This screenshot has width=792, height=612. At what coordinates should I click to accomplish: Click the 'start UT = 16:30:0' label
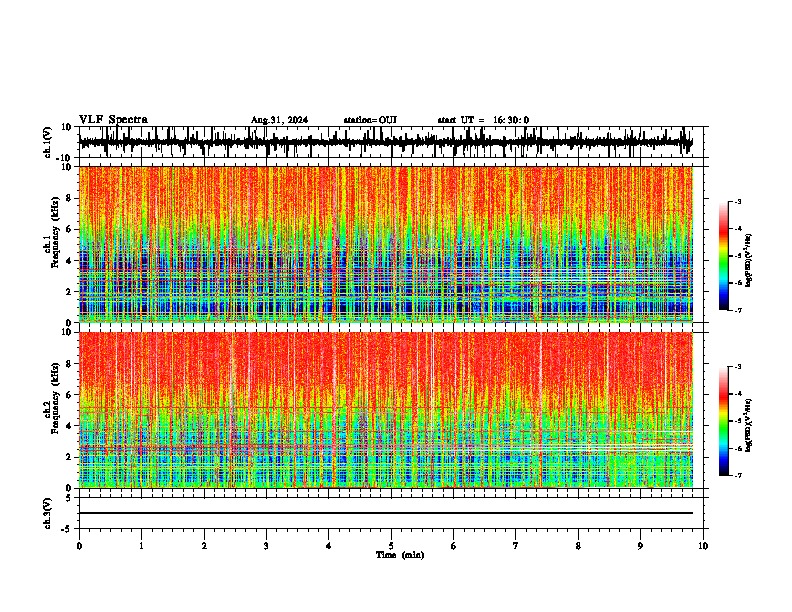483,120
